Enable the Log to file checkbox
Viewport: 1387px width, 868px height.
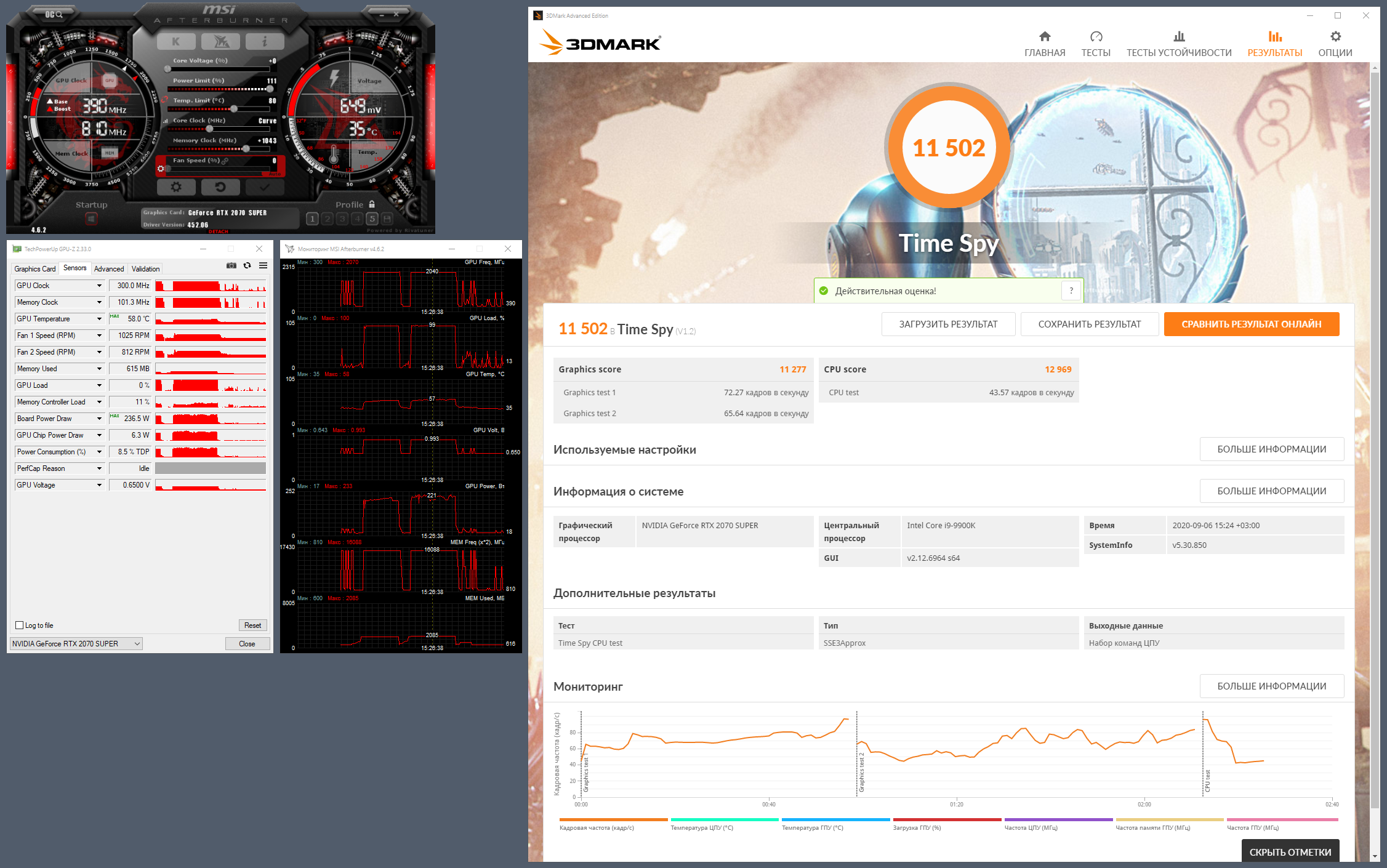(20, 625)
